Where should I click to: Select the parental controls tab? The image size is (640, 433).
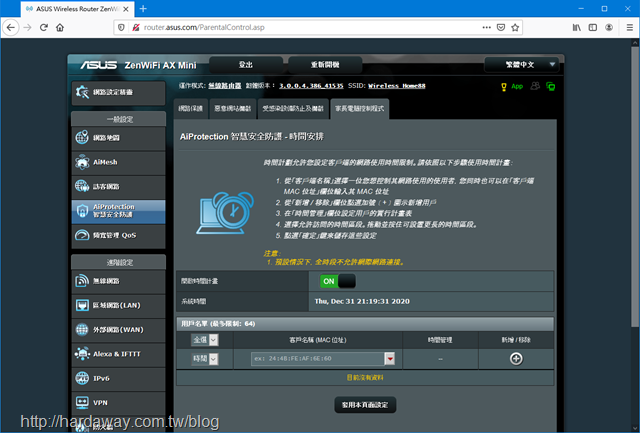360,109
